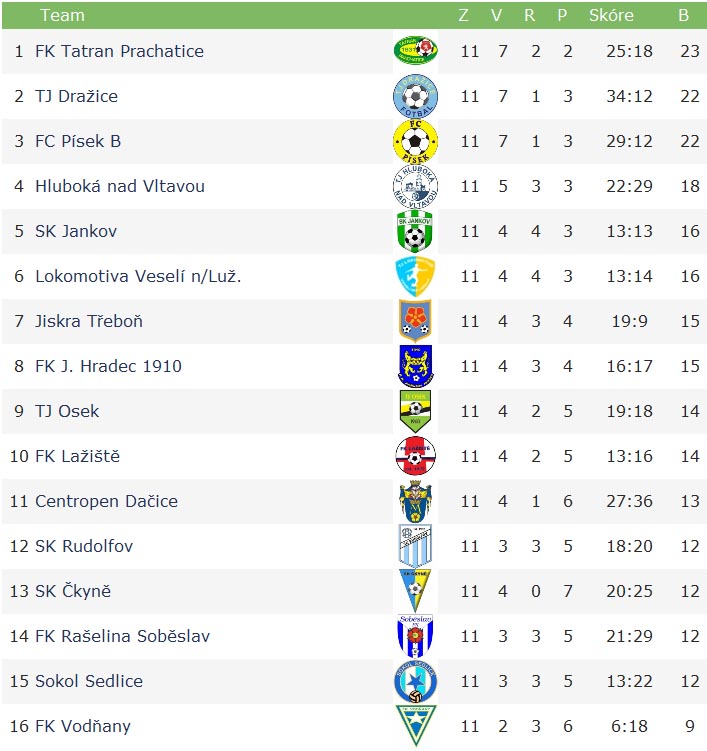Sort by the Skóre column header
Viewport: 707px width, 751px height.
[x=611, y=15]
